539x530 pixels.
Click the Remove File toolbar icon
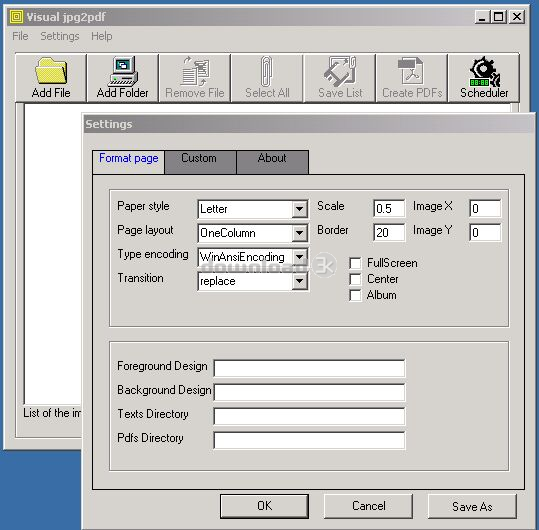(x=195, y=71)
